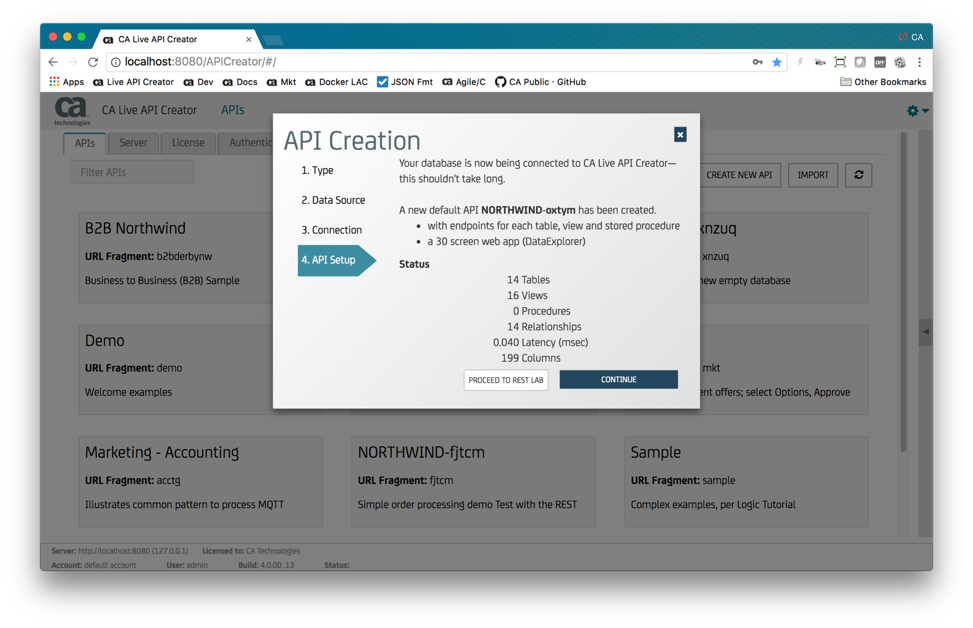Click the CONTINUE button
Screen dimensions: 973x628
point(618,380)
